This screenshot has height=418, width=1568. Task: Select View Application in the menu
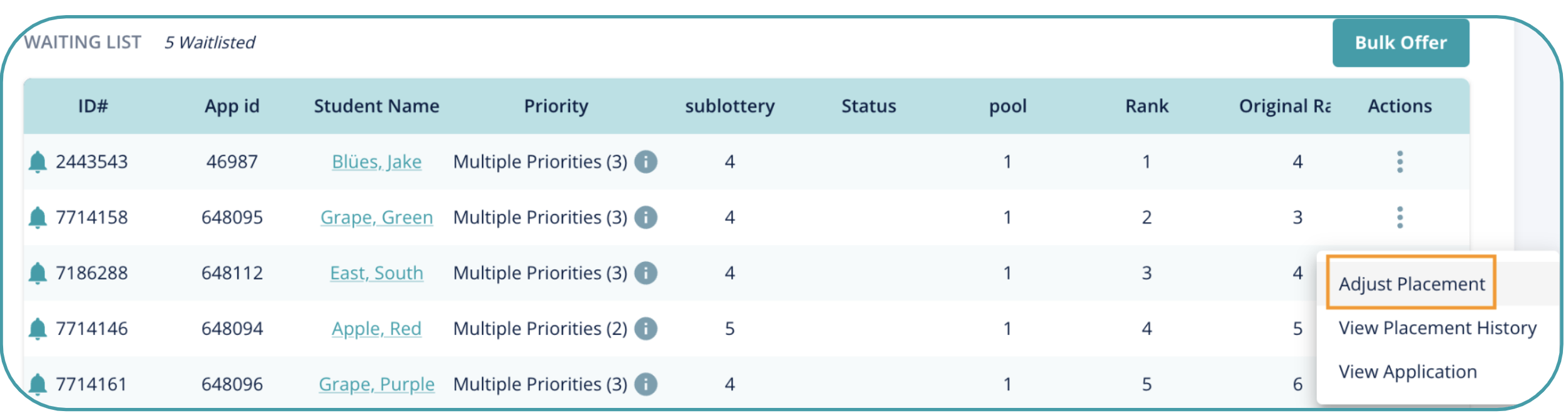1408,372
